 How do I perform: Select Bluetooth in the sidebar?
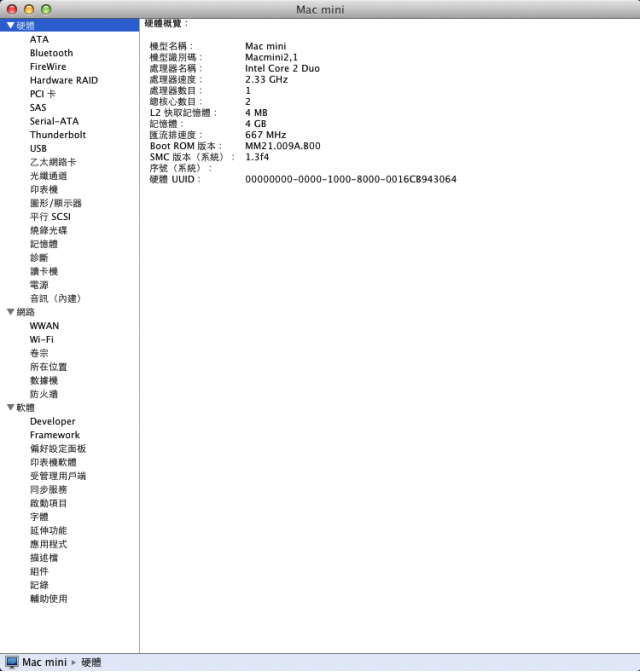coord(51,53)
